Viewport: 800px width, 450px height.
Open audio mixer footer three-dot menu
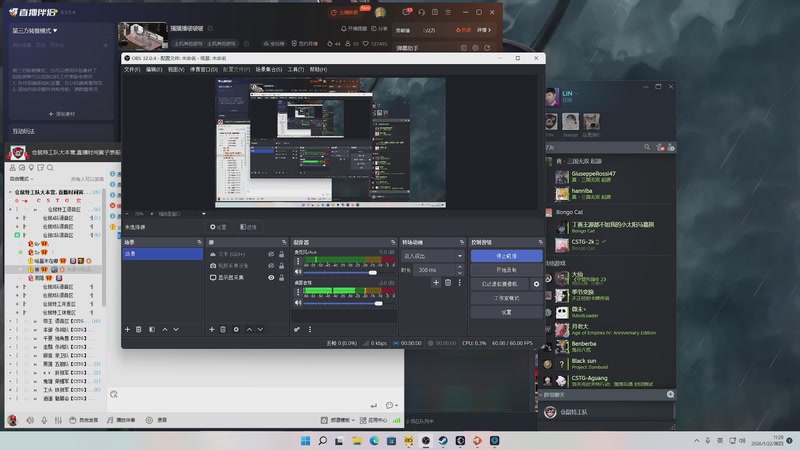(310, 330)
